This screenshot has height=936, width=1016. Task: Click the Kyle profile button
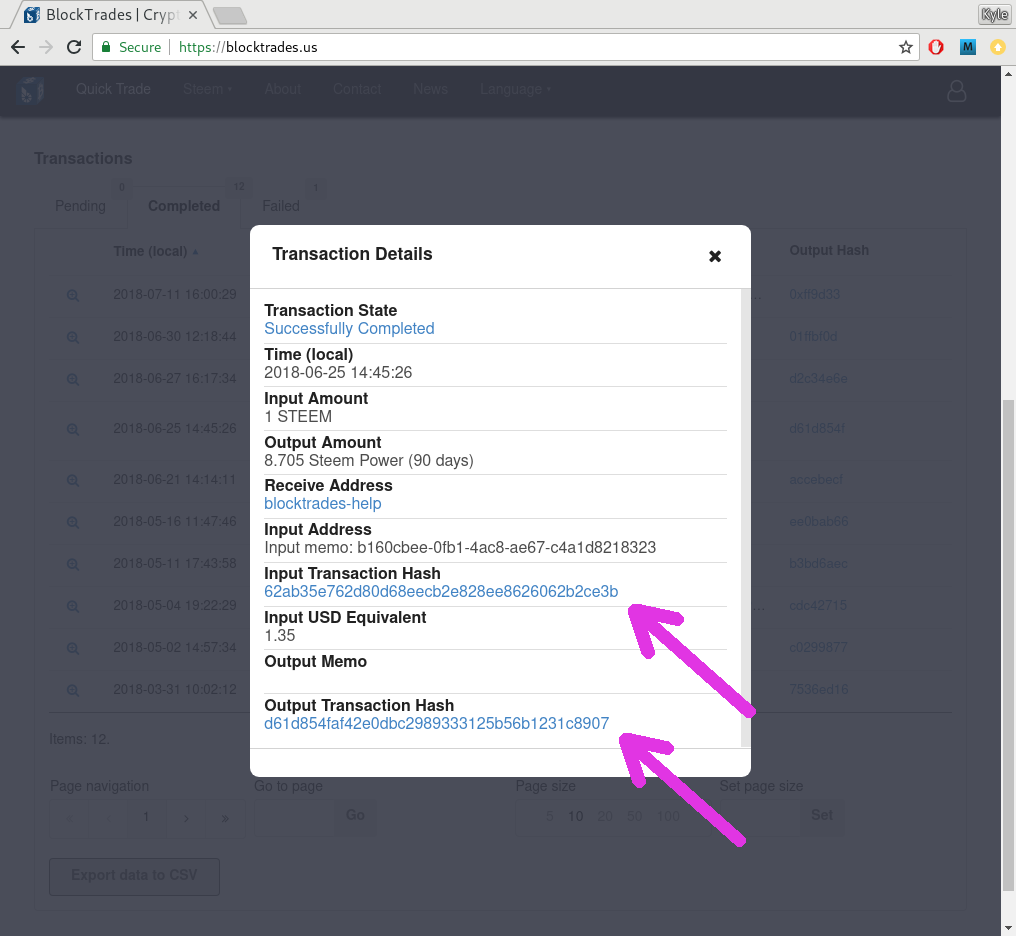click(994, 14)
